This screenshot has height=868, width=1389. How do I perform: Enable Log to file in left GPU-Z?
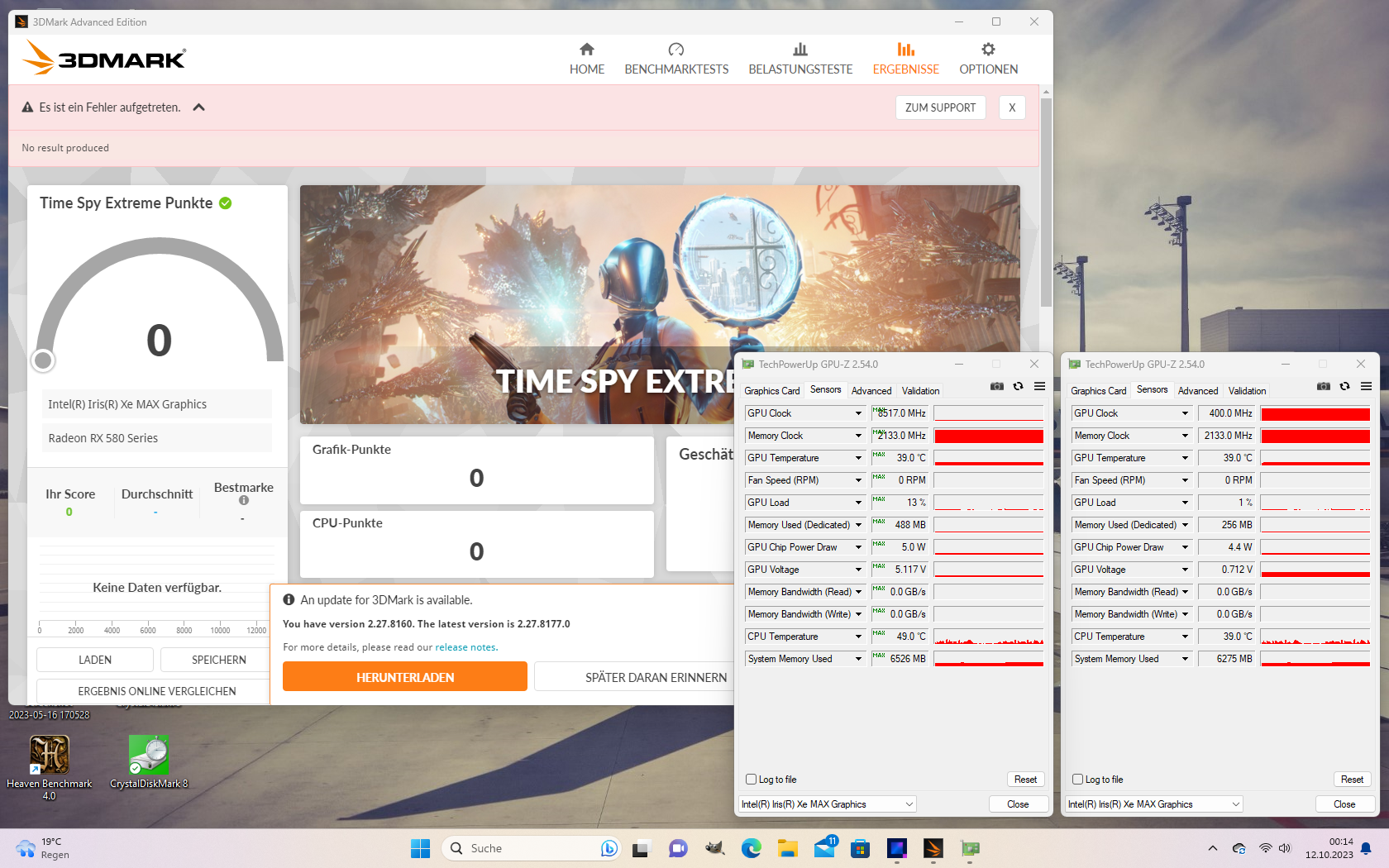[x=751, y=780]
